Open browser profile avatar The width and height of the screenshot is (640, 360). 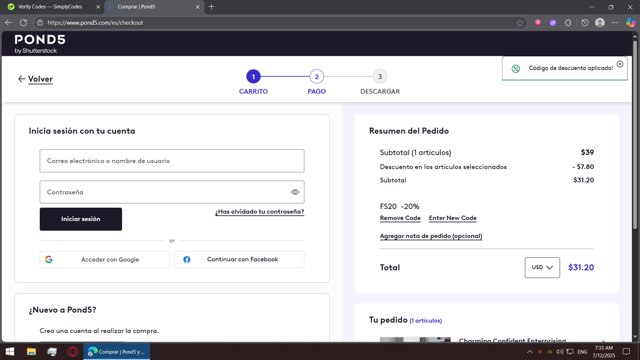[x=600, y=23]
